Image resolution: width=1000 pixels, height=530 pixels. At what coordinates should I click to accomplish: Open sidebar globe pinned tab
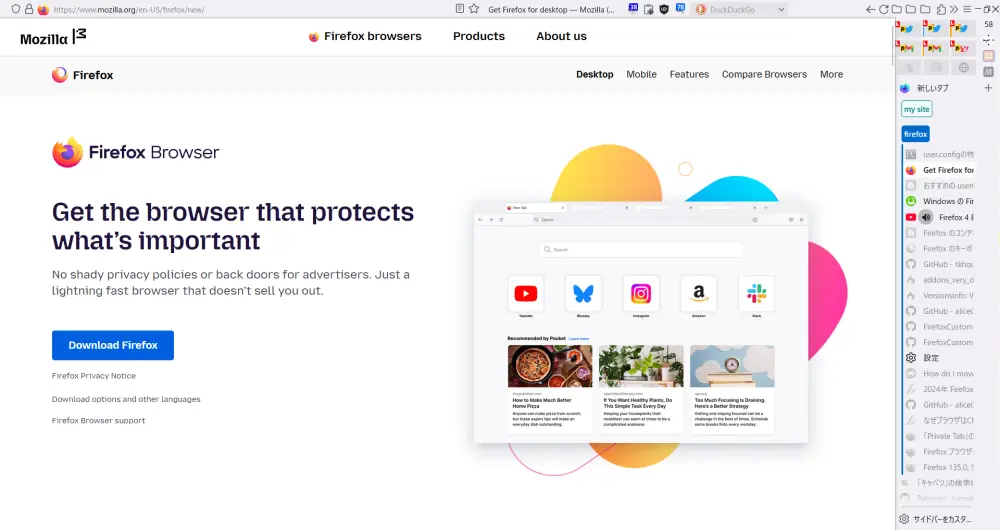point(963,67)
